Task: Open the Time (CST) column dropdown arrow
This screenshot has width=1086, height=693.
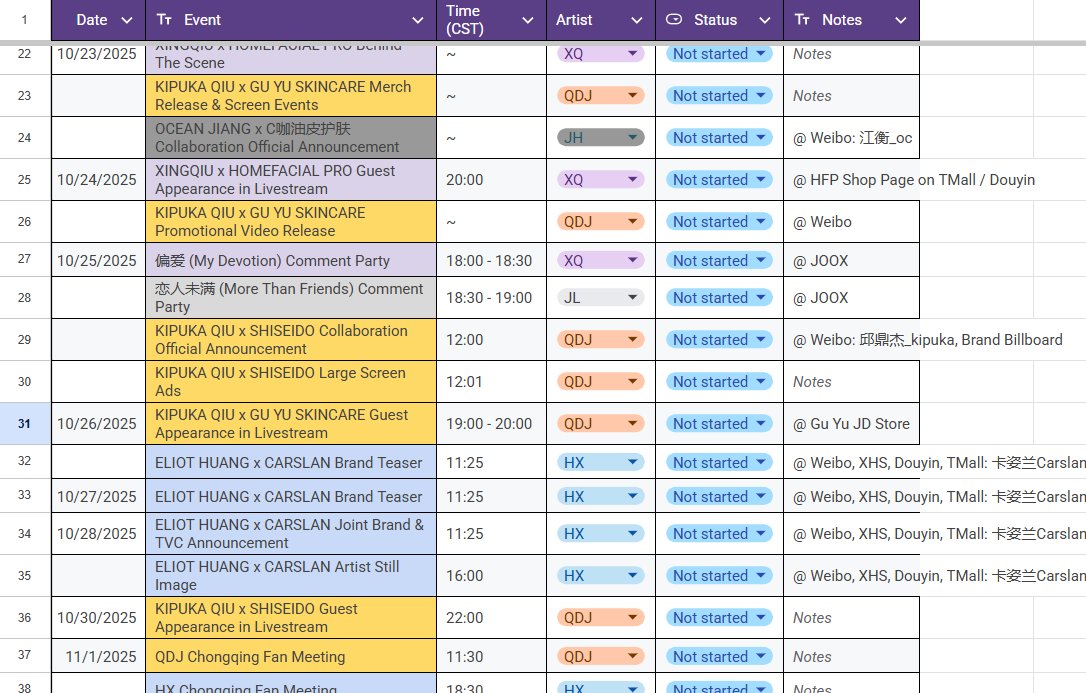Action: [x=528, y=20]
